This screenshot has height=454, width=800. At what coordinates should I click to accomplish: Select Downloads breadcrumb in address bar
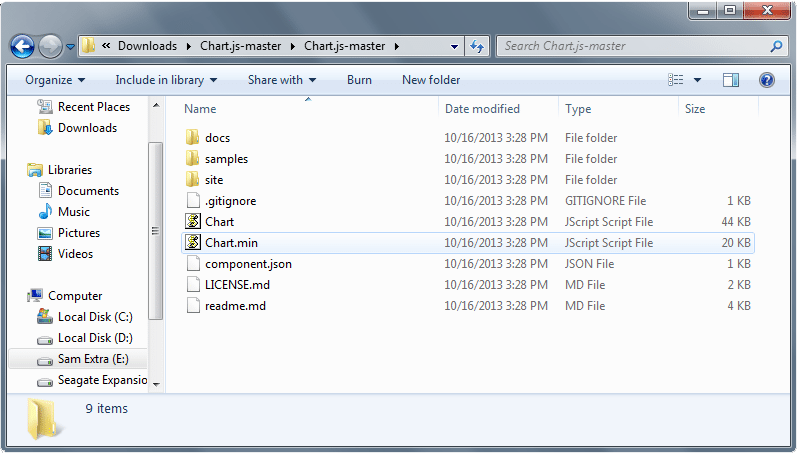click(x=147, y=46)
